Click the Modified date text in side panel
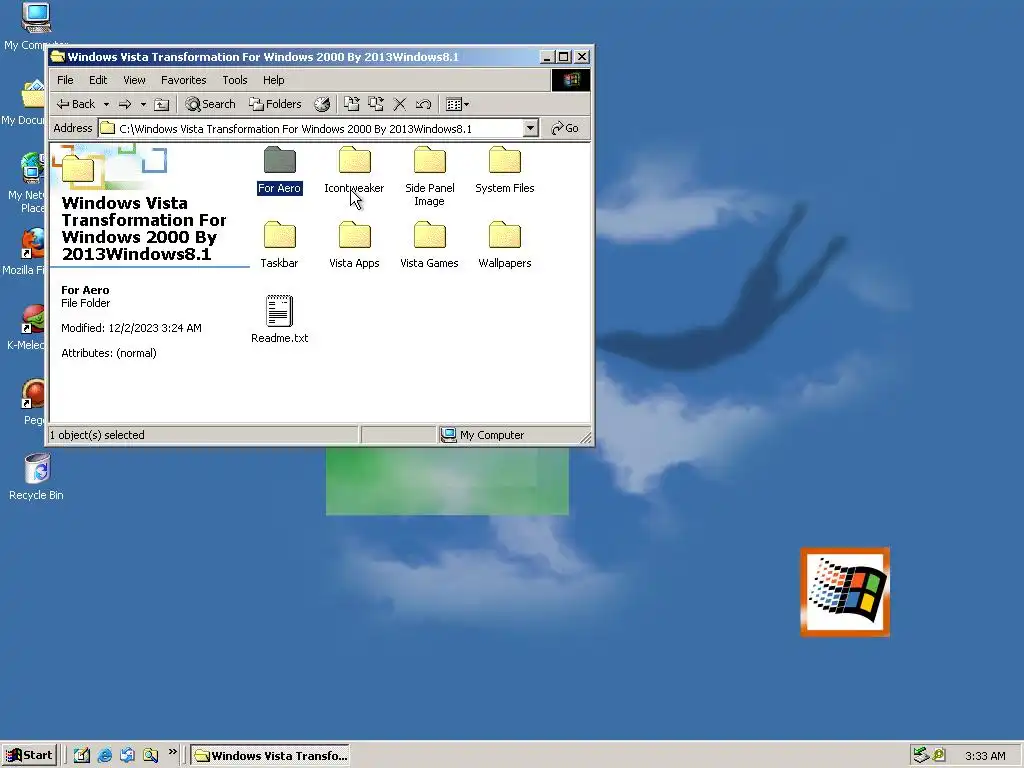This screenshot has width=1024, height=768. pyautogui.click(x=131, y=328)
